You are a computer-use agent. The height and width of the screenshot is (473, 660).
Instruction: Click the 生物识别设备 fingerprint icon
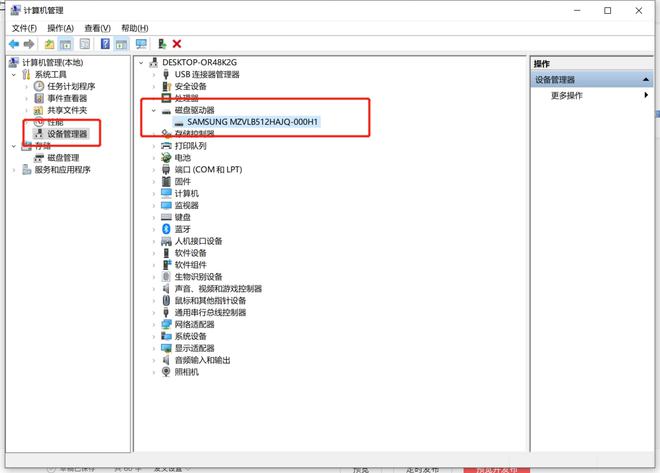coord(166,277)
